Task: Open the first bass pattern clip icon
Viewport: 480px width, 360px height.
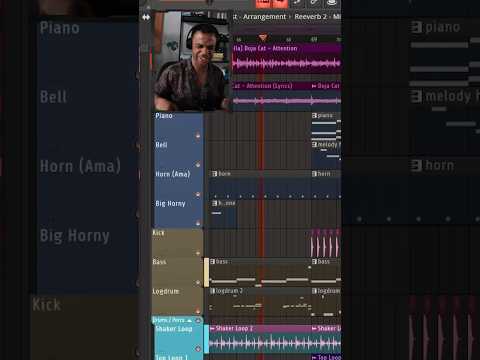Action: [213, 262]
